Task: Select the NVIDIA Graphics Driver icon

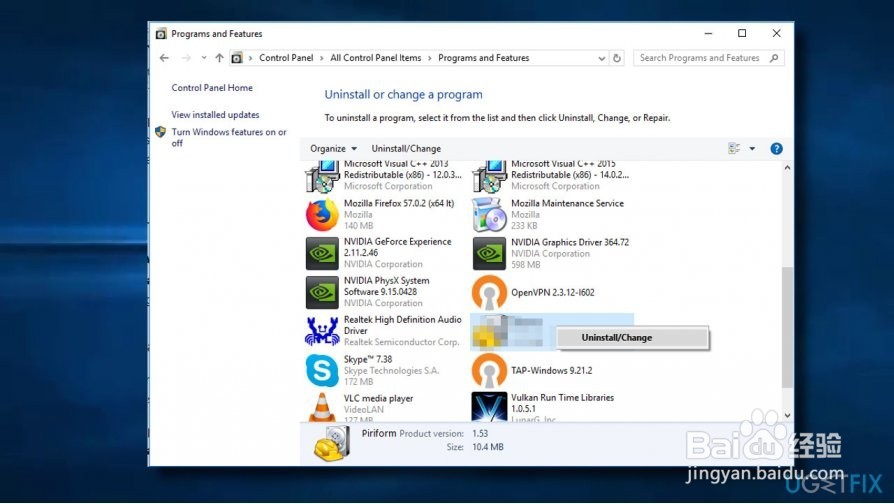Action: click(489, 254)
